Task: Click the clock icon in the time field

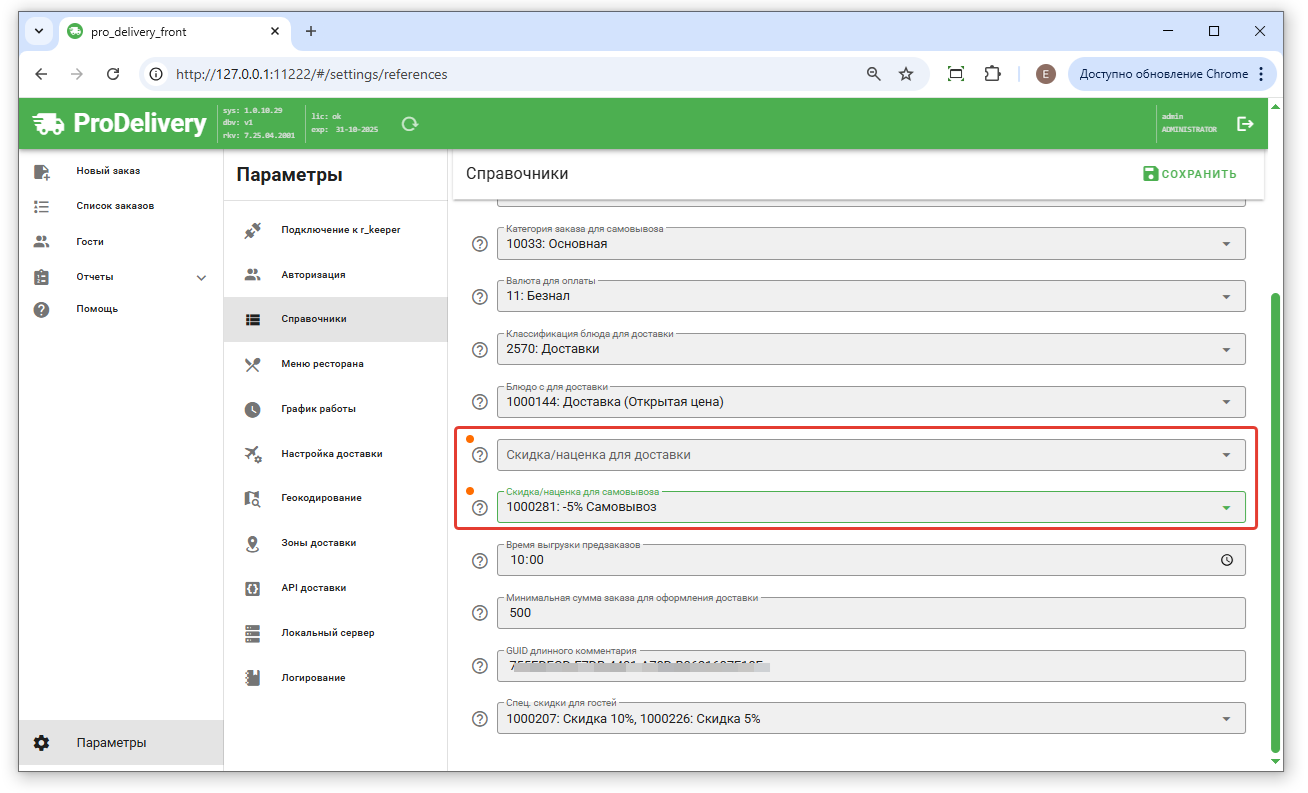Action: pos(1227,561)
